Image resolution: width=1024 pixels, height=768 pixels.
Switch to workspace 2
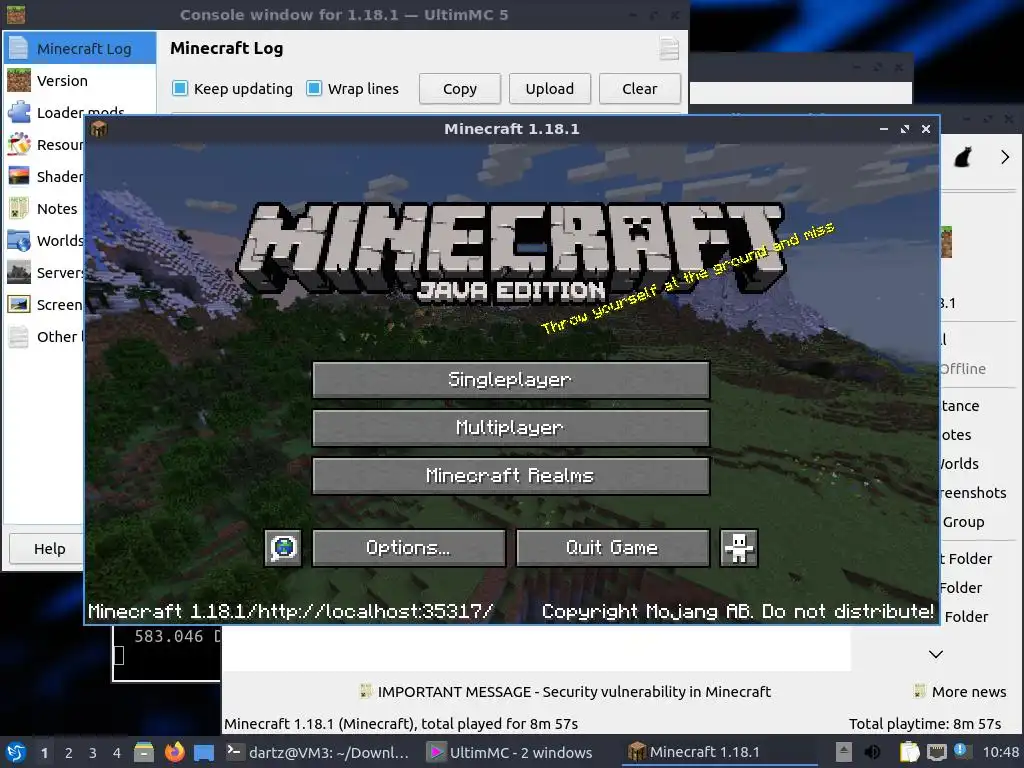point(69,753)
